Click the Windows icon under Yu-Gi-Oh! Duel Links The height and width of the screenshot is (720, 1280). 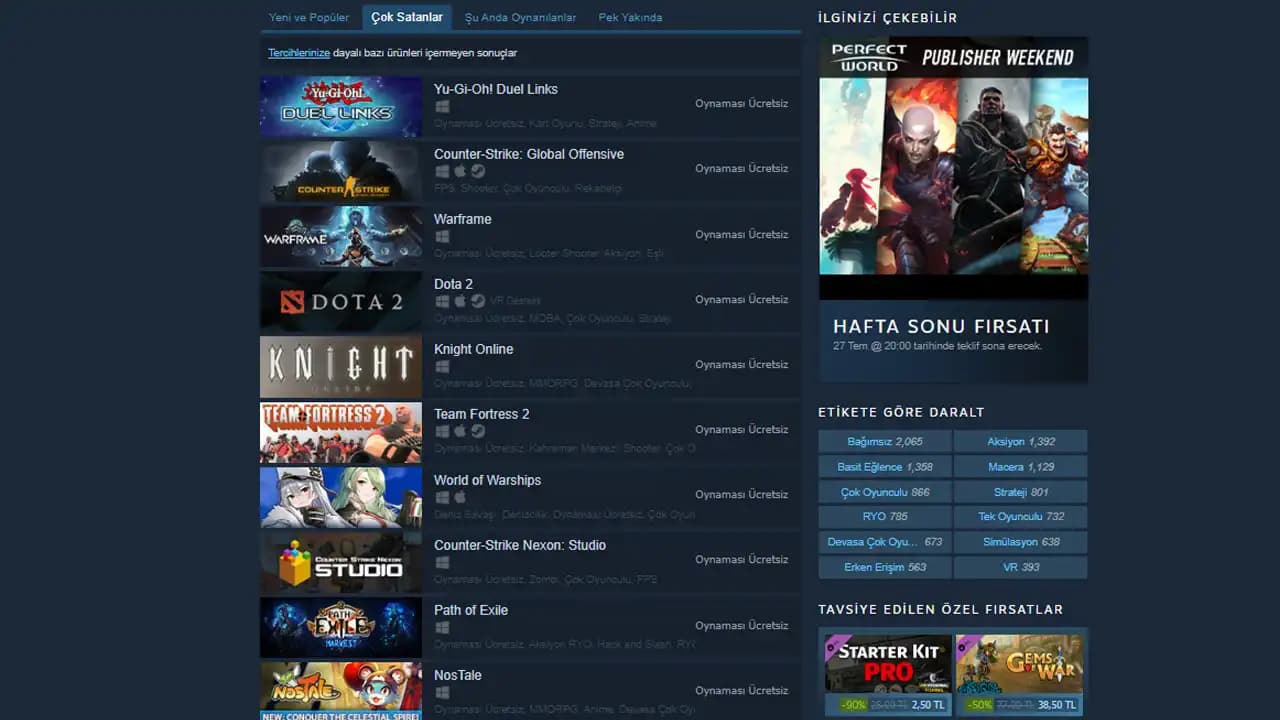(x=442, y=106)
